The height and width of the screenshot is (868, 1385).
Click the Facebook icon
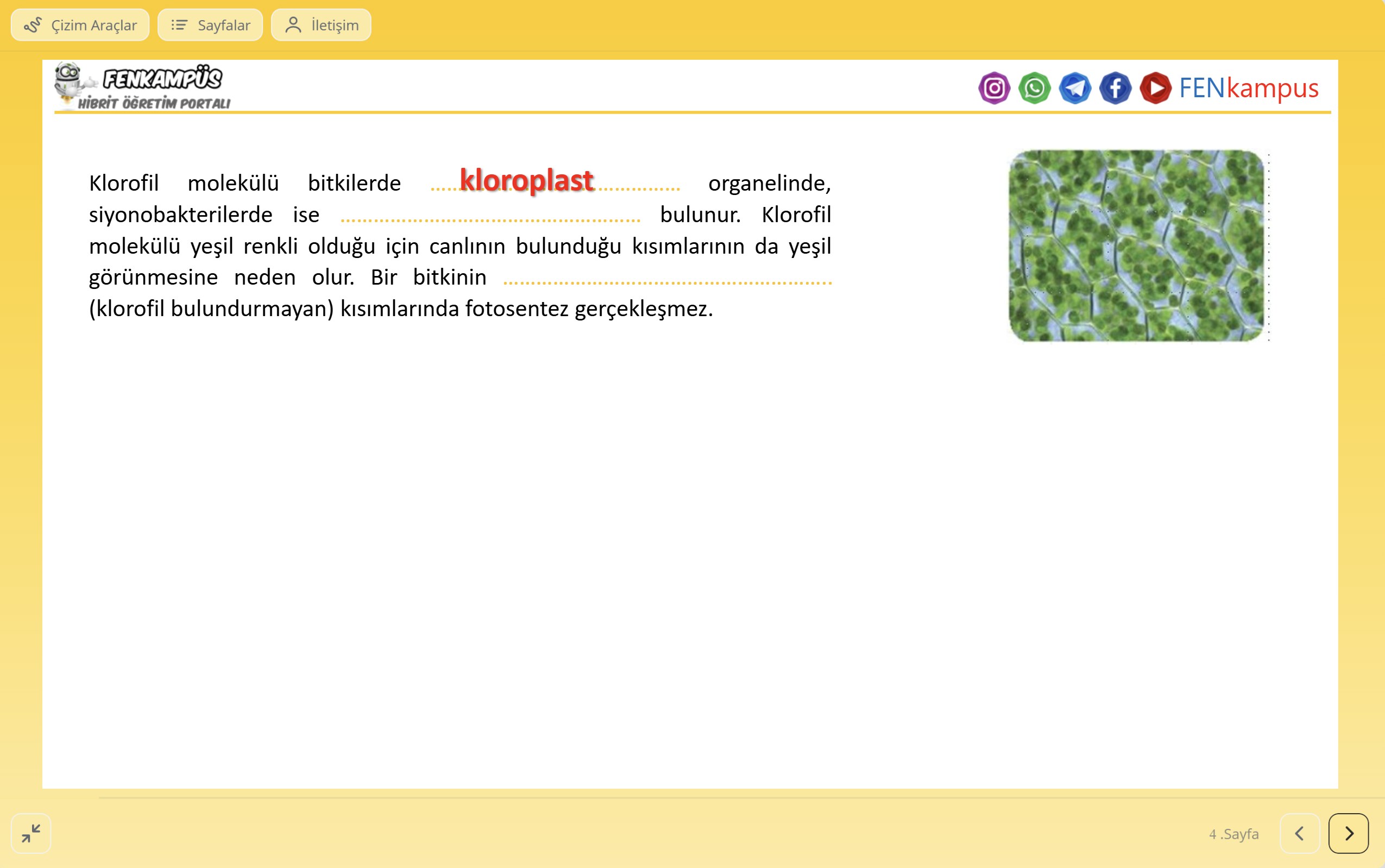[x=1115, y=89]
